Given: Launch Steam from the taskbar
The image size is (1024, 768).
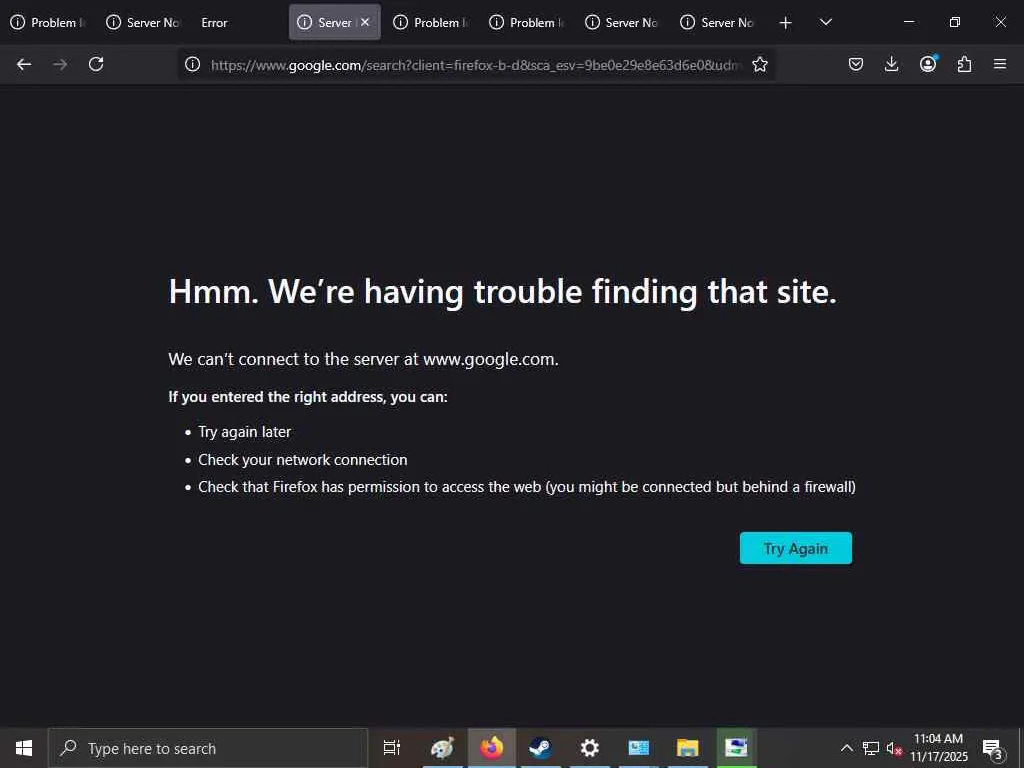Looking at the screenshot, I should pos(540,748).
